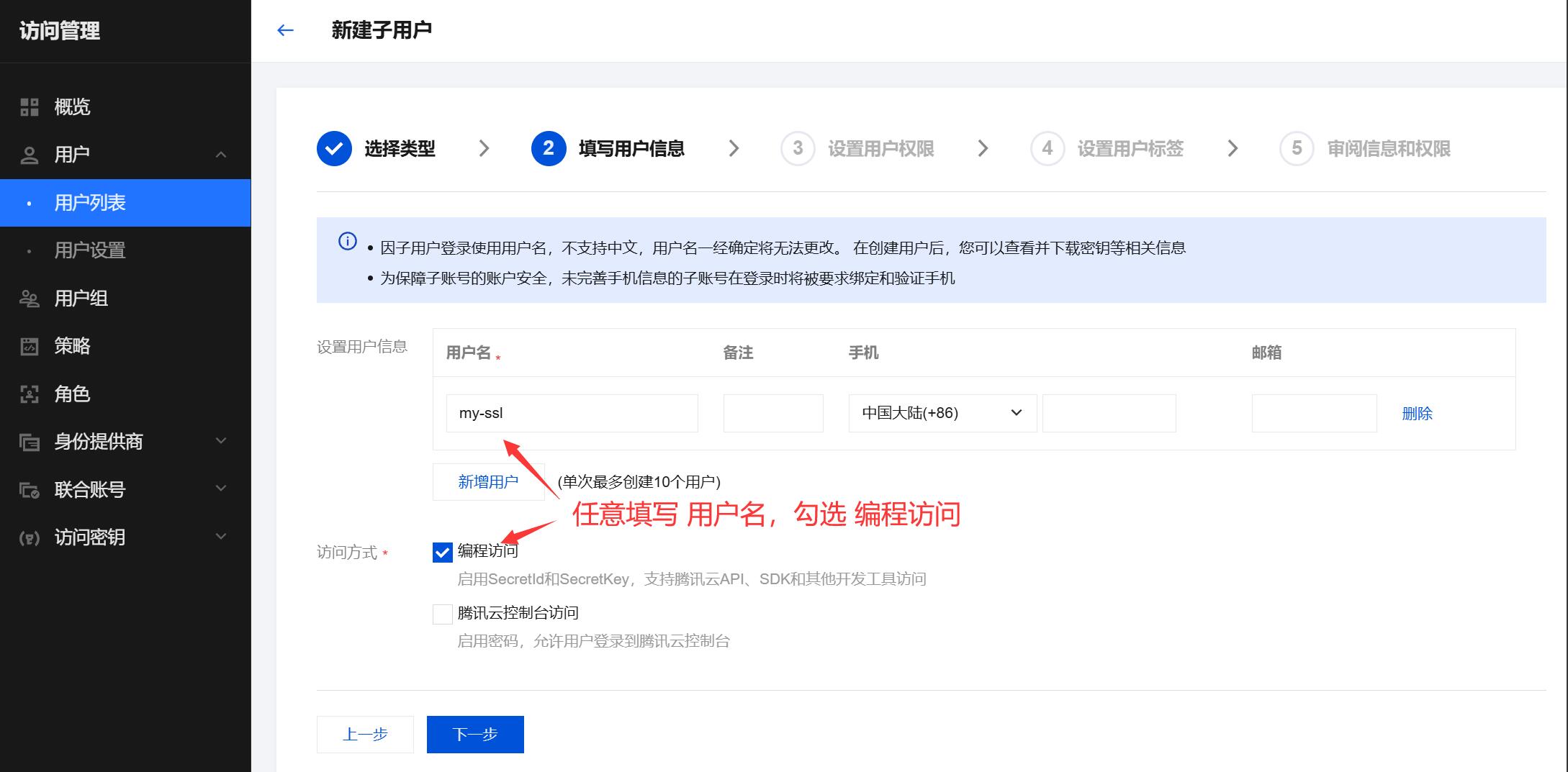This screenshot has width=1568, height=772.
Task: Select 用户设置 in the sidebar
Action: (90, 250)
